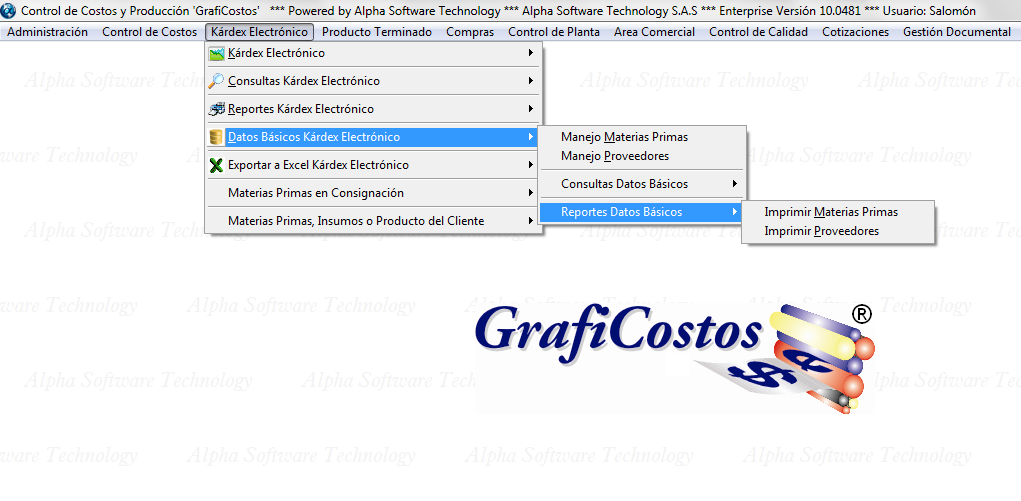Open the Area Comercial menu
This screenshot has width=1021, height=501.
[x=654, y=32]
